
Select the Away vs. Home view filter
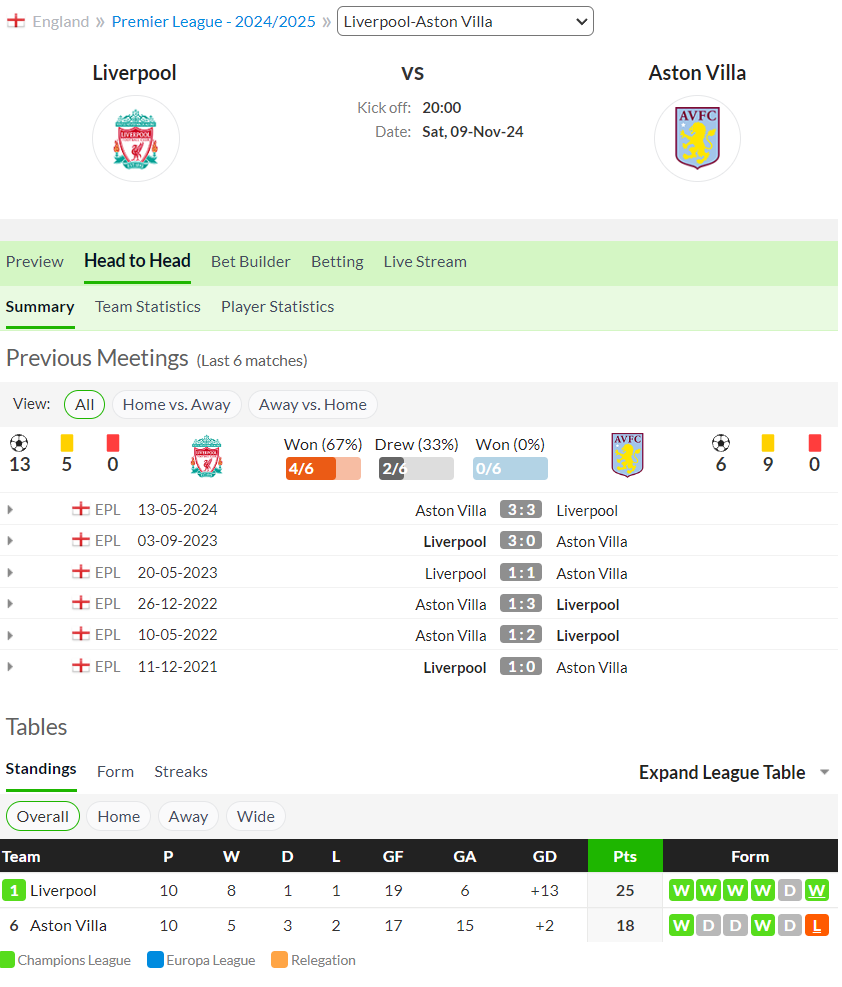(313, 405)
